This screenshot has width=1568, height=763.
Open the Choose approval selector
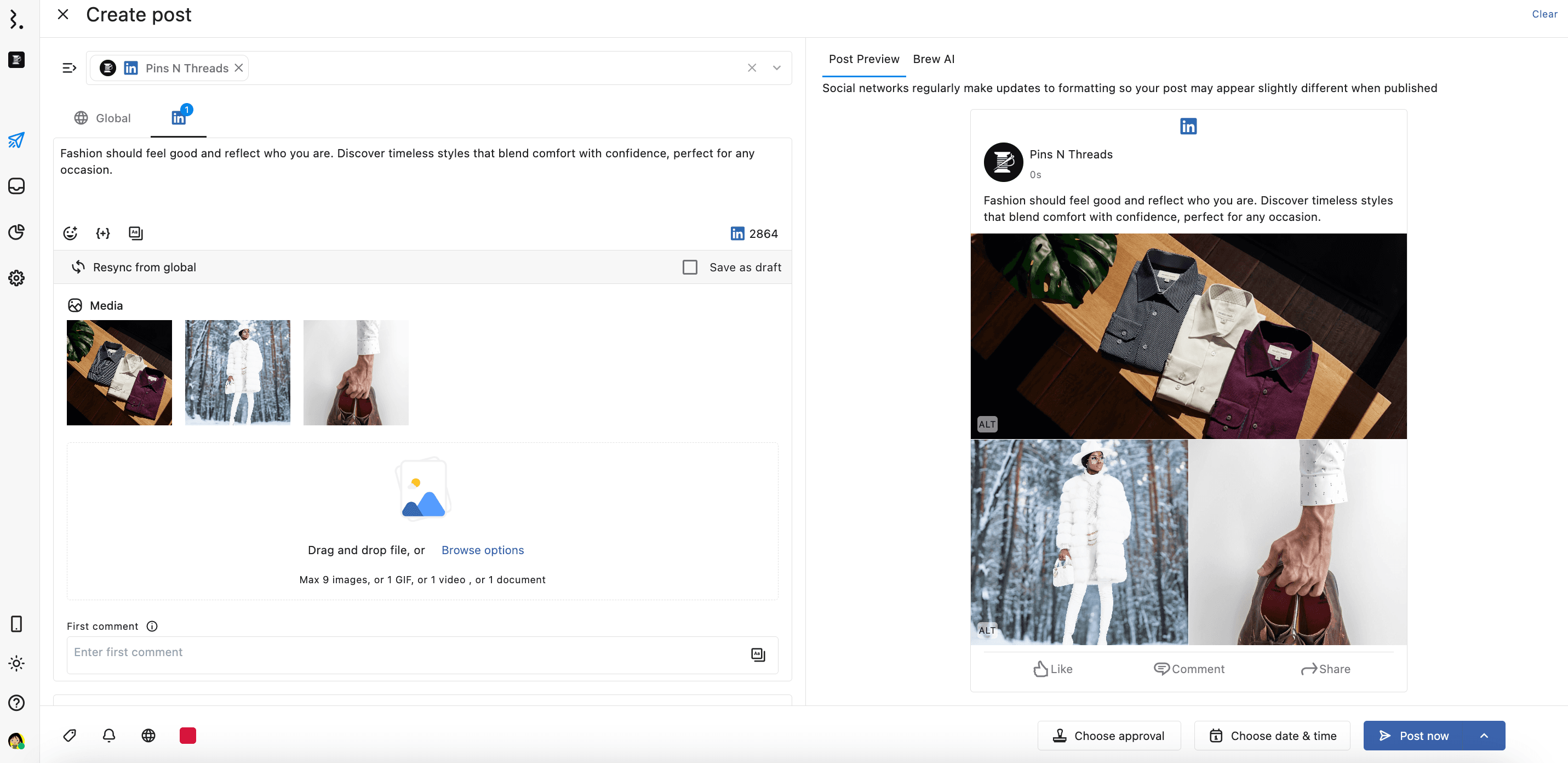point(1109,736)
